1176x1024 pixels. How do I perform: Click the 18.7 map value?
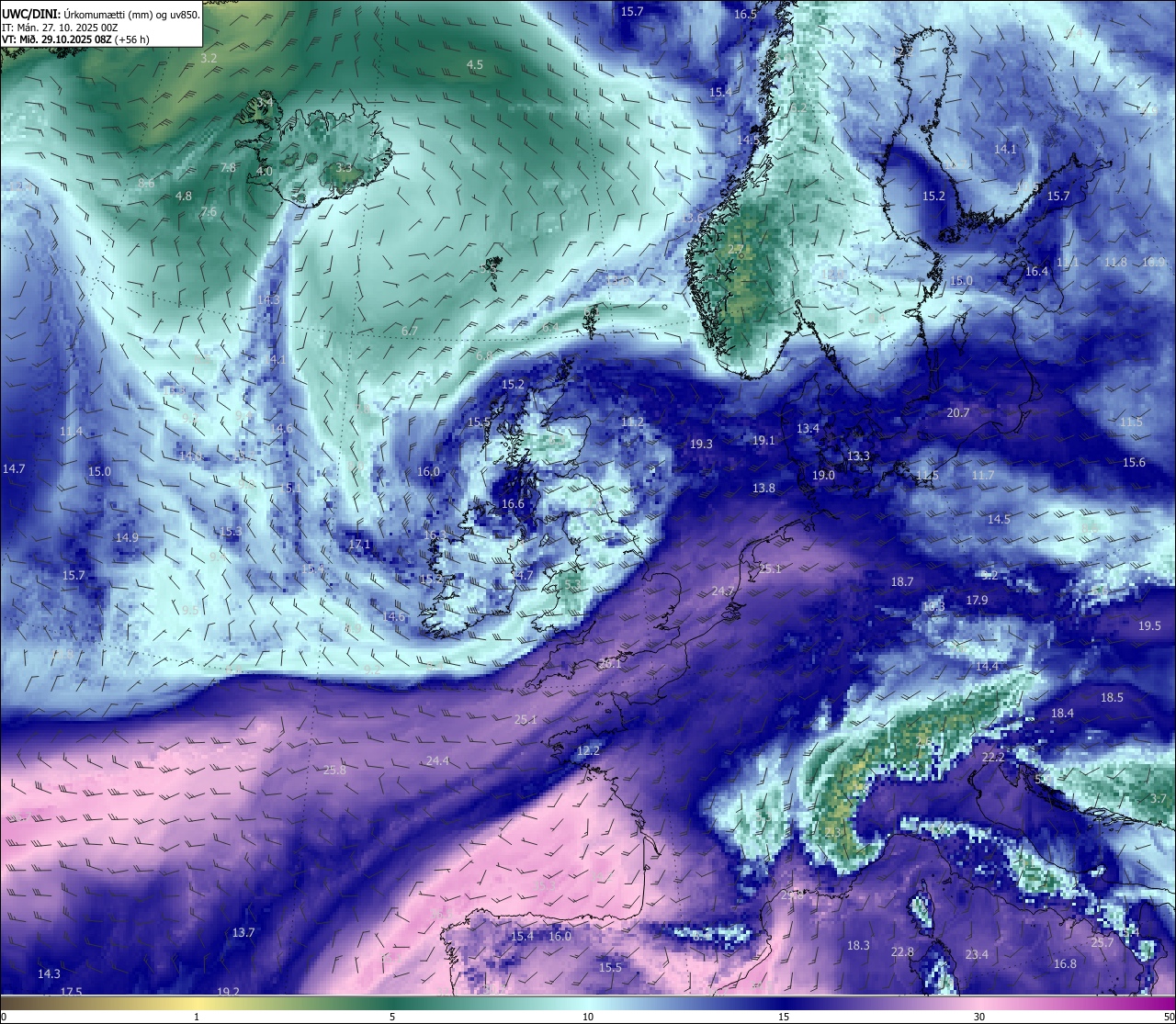click(x=902, y=582)
